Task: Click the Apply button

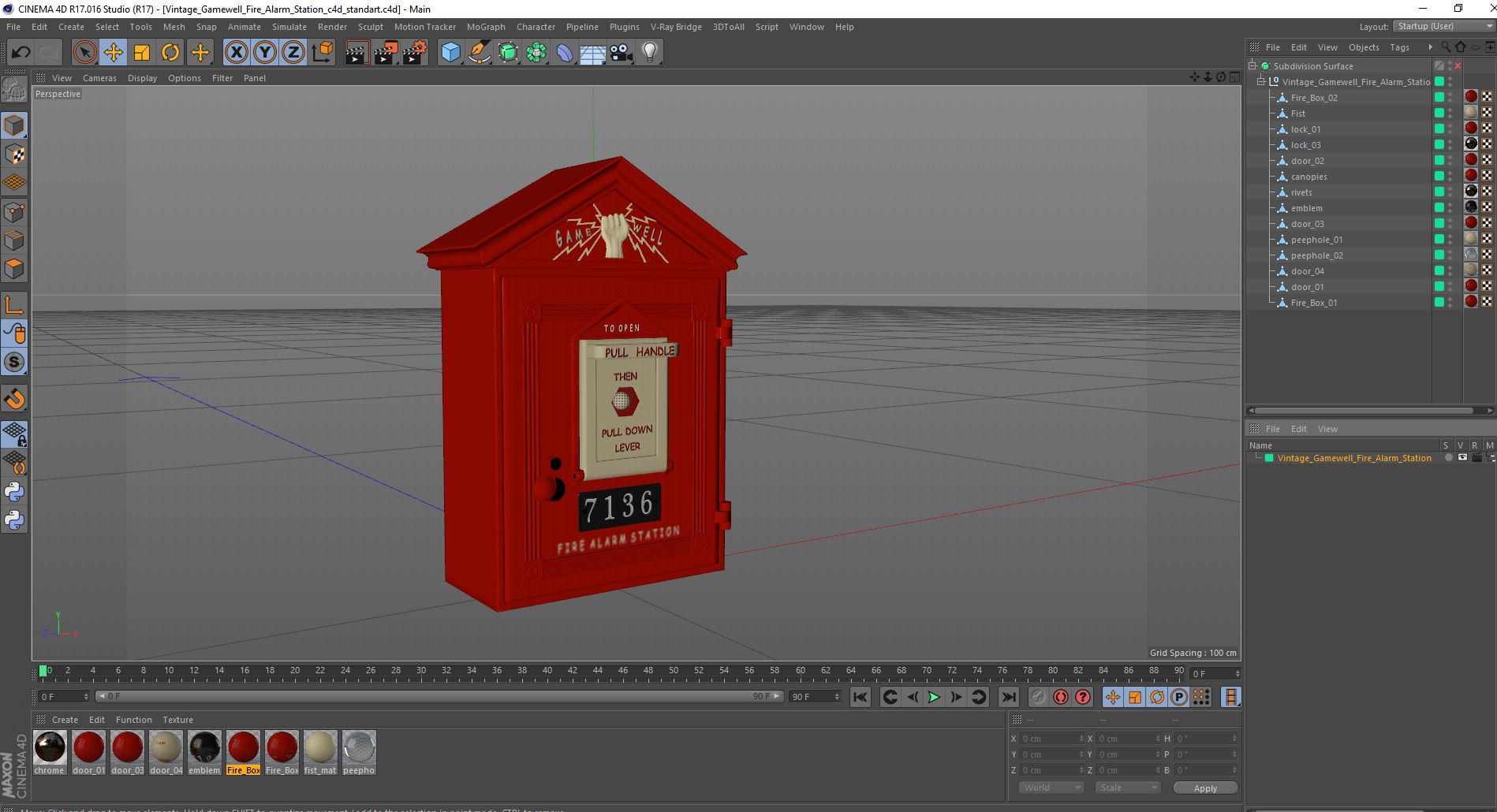Action: click(x=1205, y=788)
